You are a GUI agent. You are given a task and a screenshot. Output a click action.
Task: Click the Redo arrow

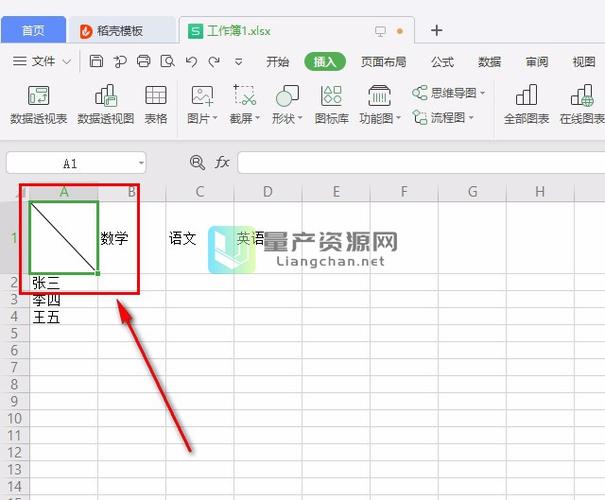tap(214, 62)
